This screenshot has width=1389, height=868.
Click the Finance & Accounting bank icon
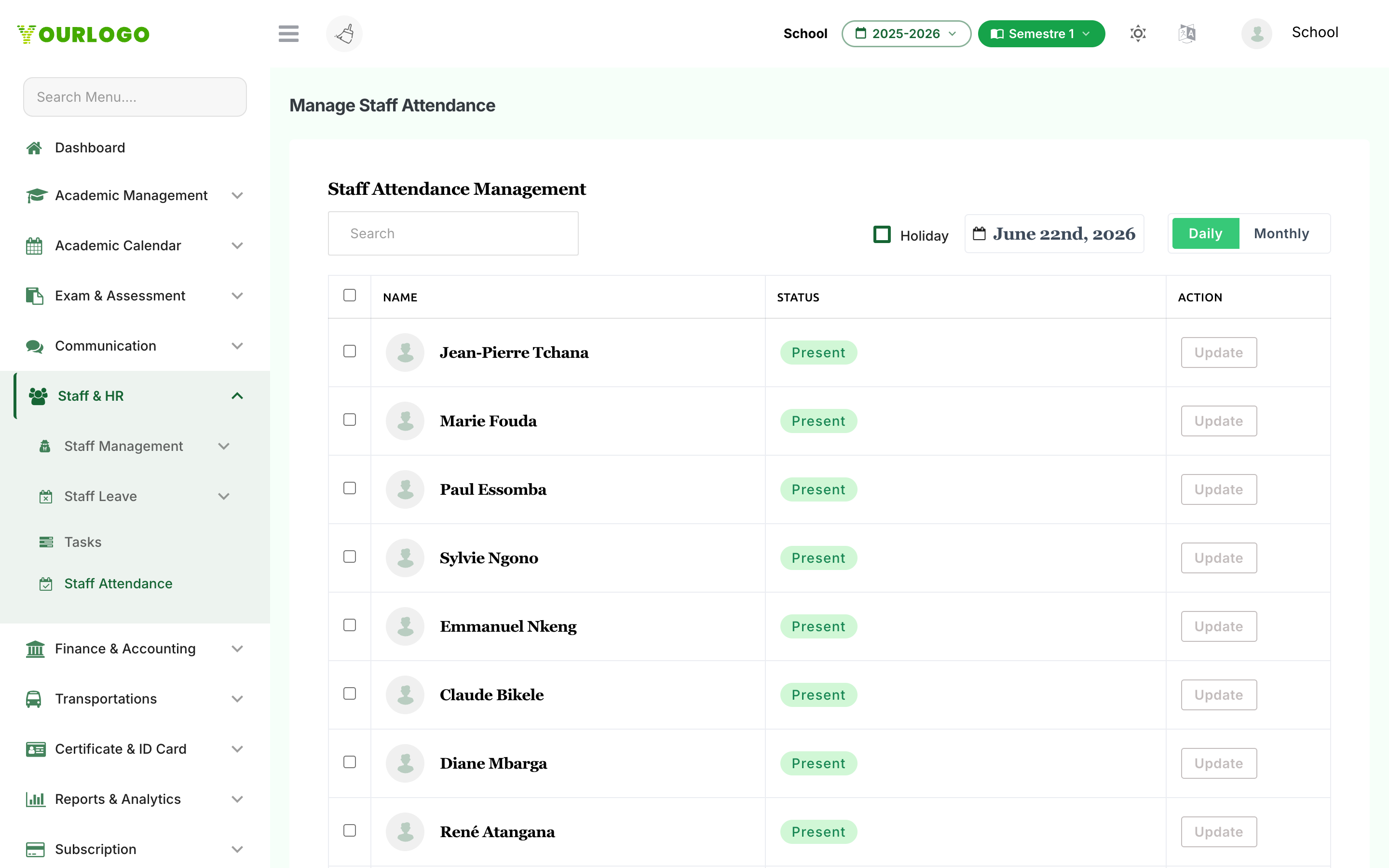tap(35, 649)
